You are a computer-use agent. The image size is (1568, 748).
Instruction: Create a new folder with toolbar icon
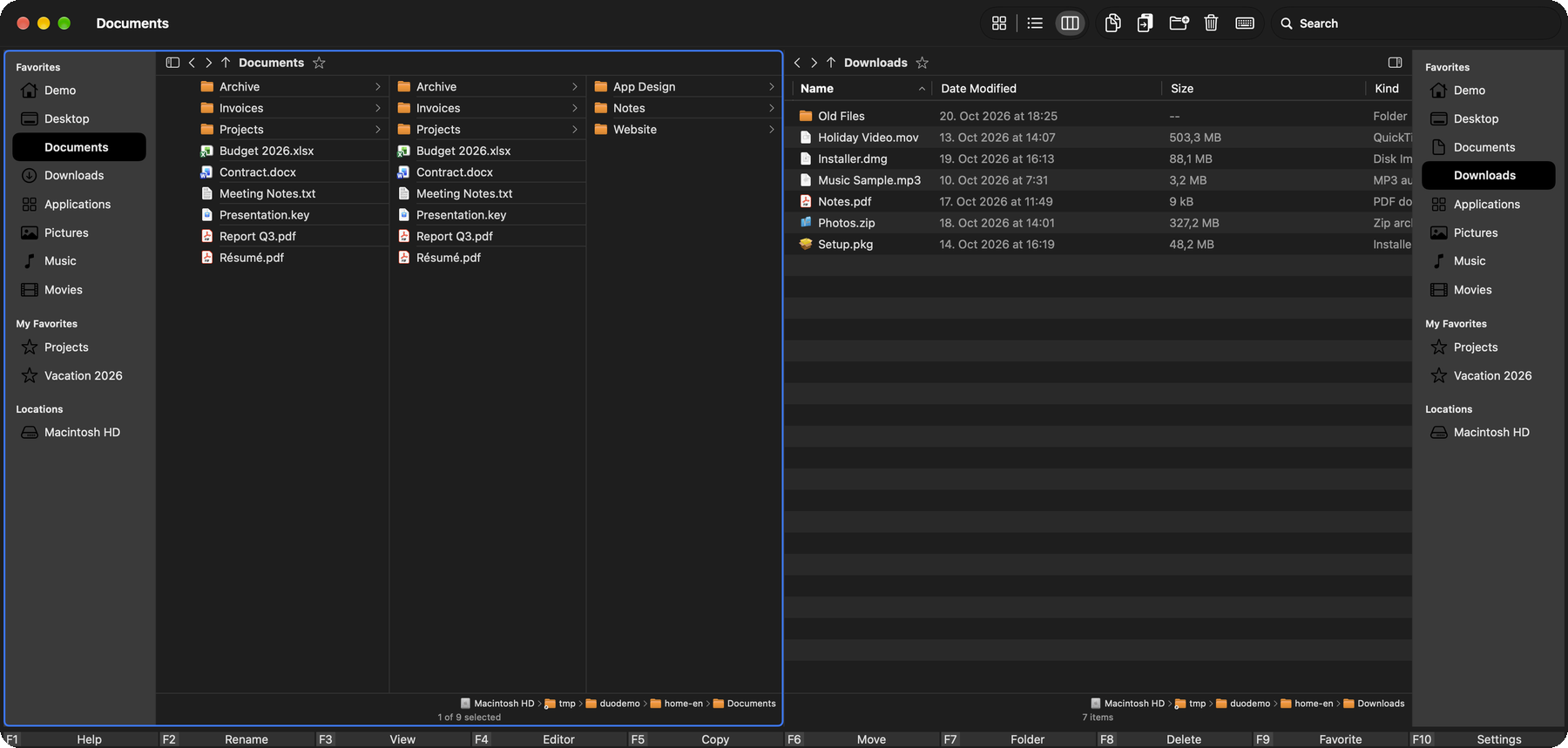click(1179, 24)
